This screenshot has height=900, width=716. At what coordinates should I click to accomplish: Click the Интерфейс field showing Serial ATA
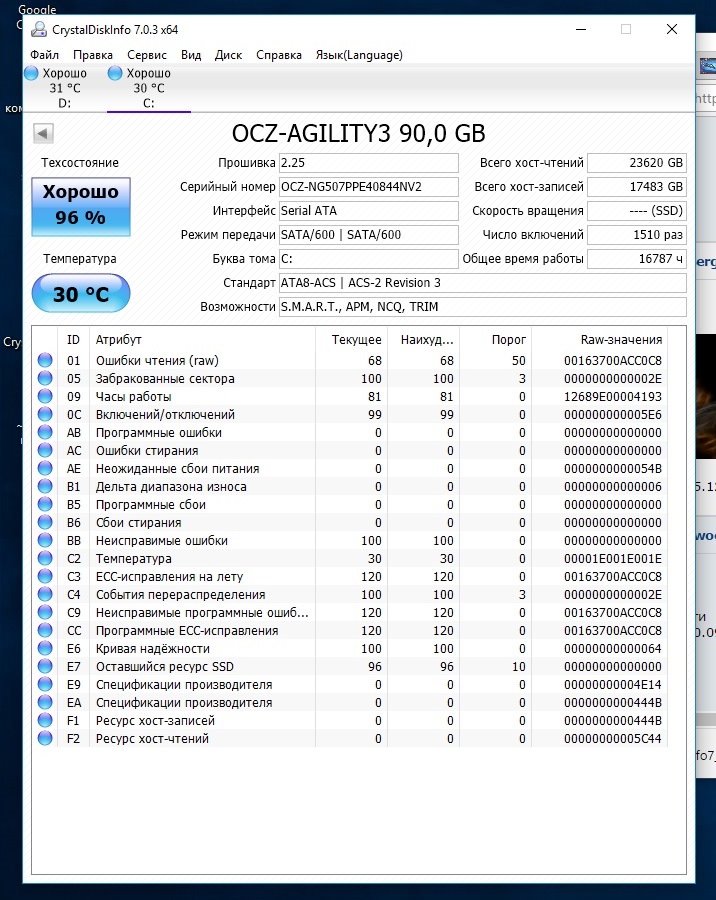369,211
